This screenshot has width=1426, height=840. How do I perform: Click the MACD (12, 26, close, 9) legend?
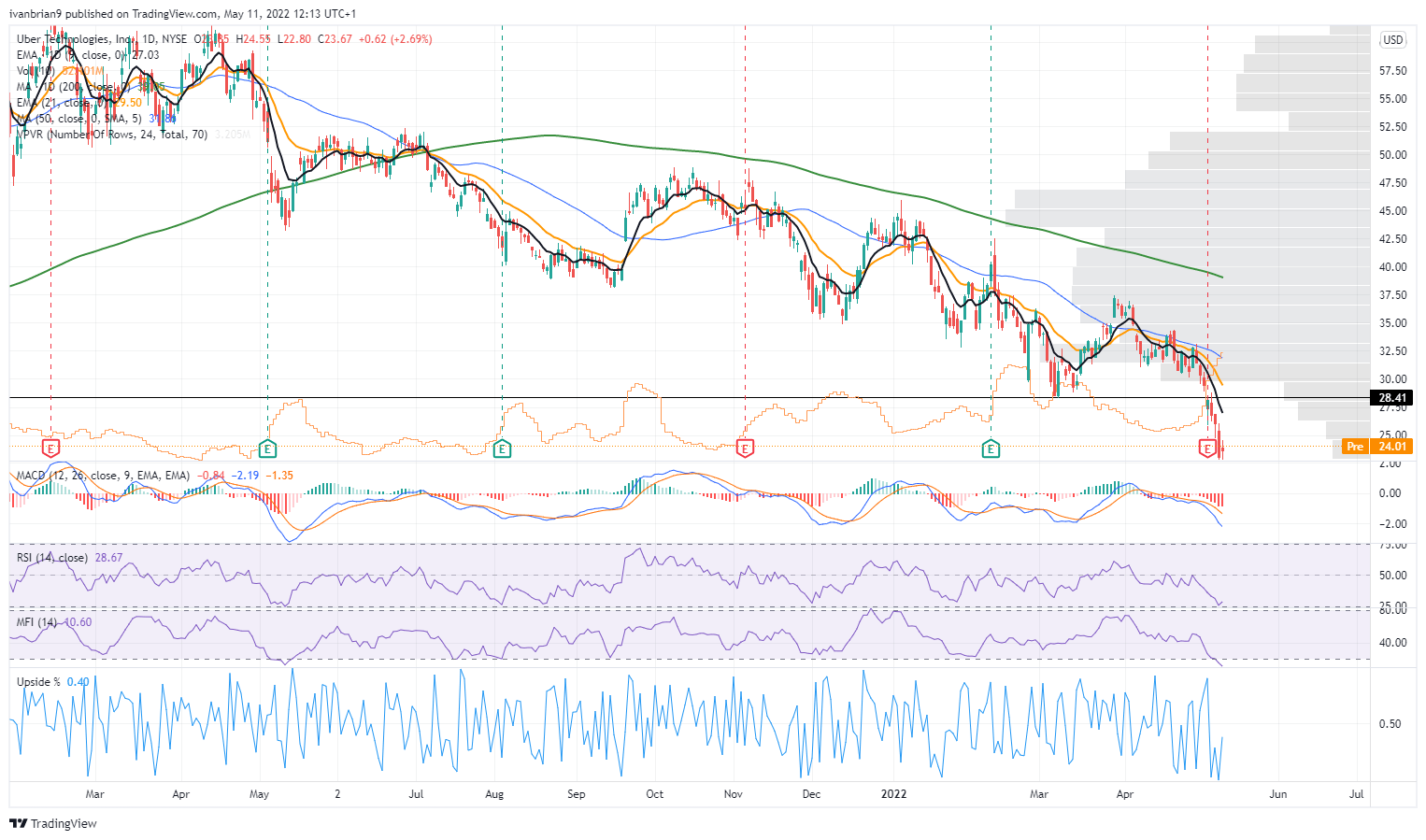pyautogui.click(x=104, y=476)
